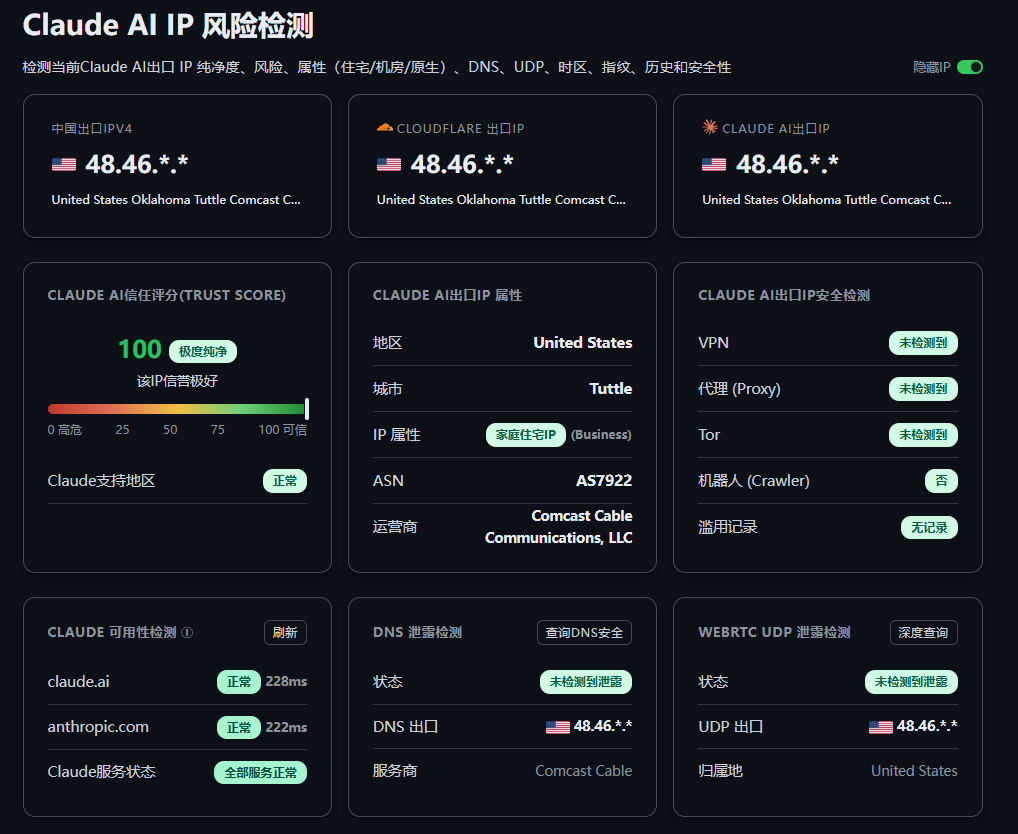Click the Claude AI IP 风险检测 page title
Screen dimensions: 1018x834
pyautogui.click(x=168, y=25)
